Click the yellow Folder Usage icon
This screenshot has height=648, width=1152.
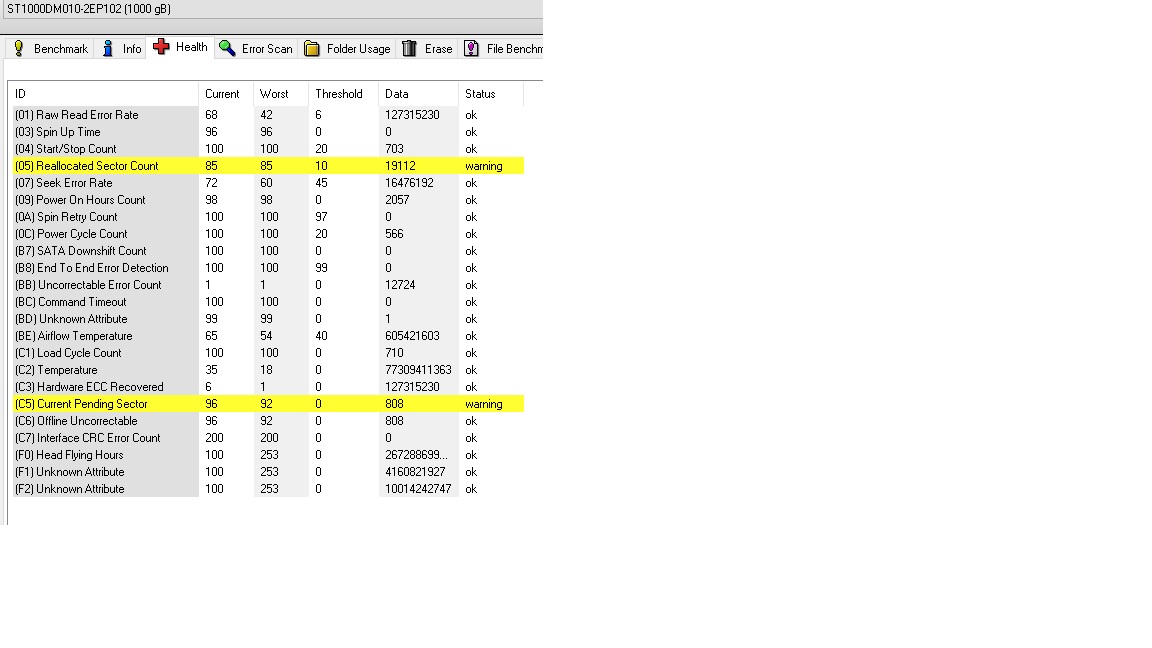click(312, 48)
